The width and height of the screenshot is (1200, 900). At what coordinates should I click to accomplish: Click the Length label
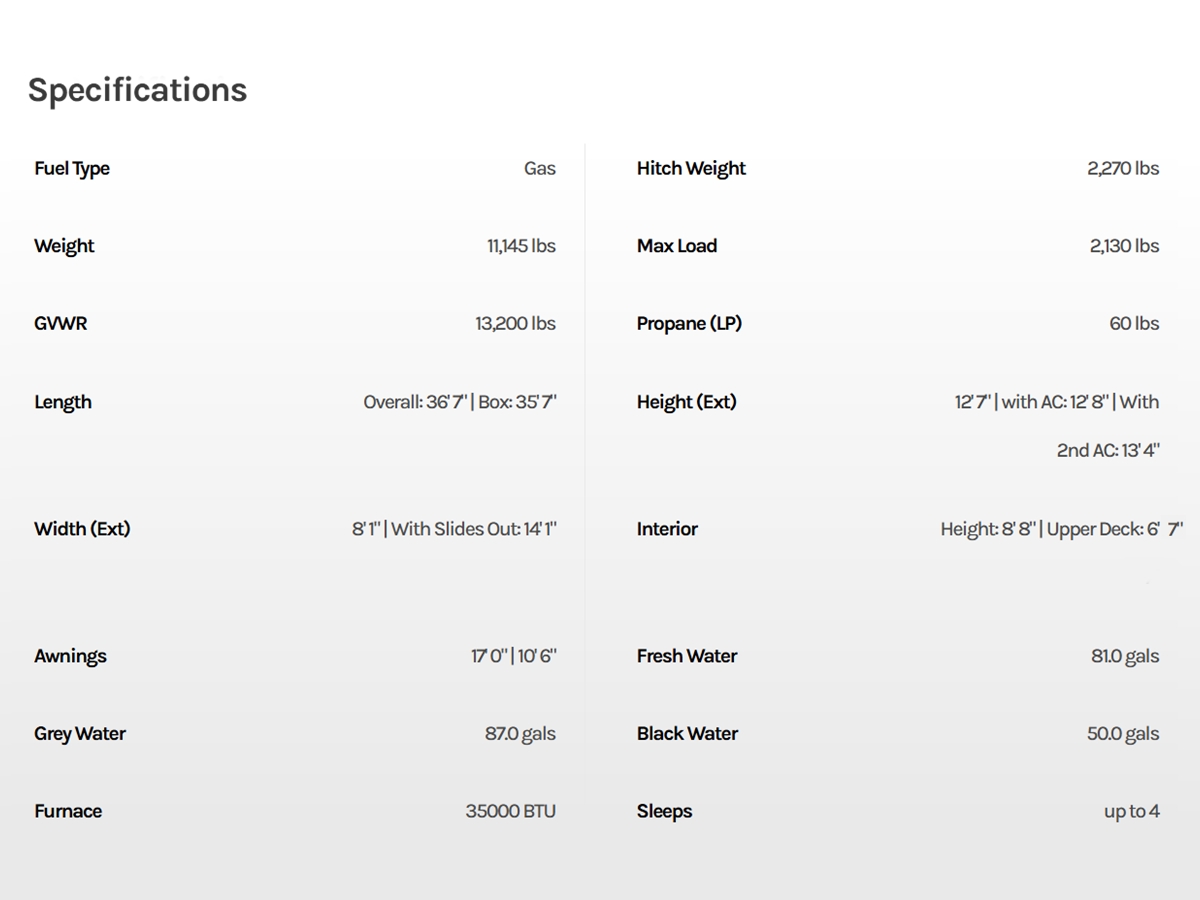(63, 402)
